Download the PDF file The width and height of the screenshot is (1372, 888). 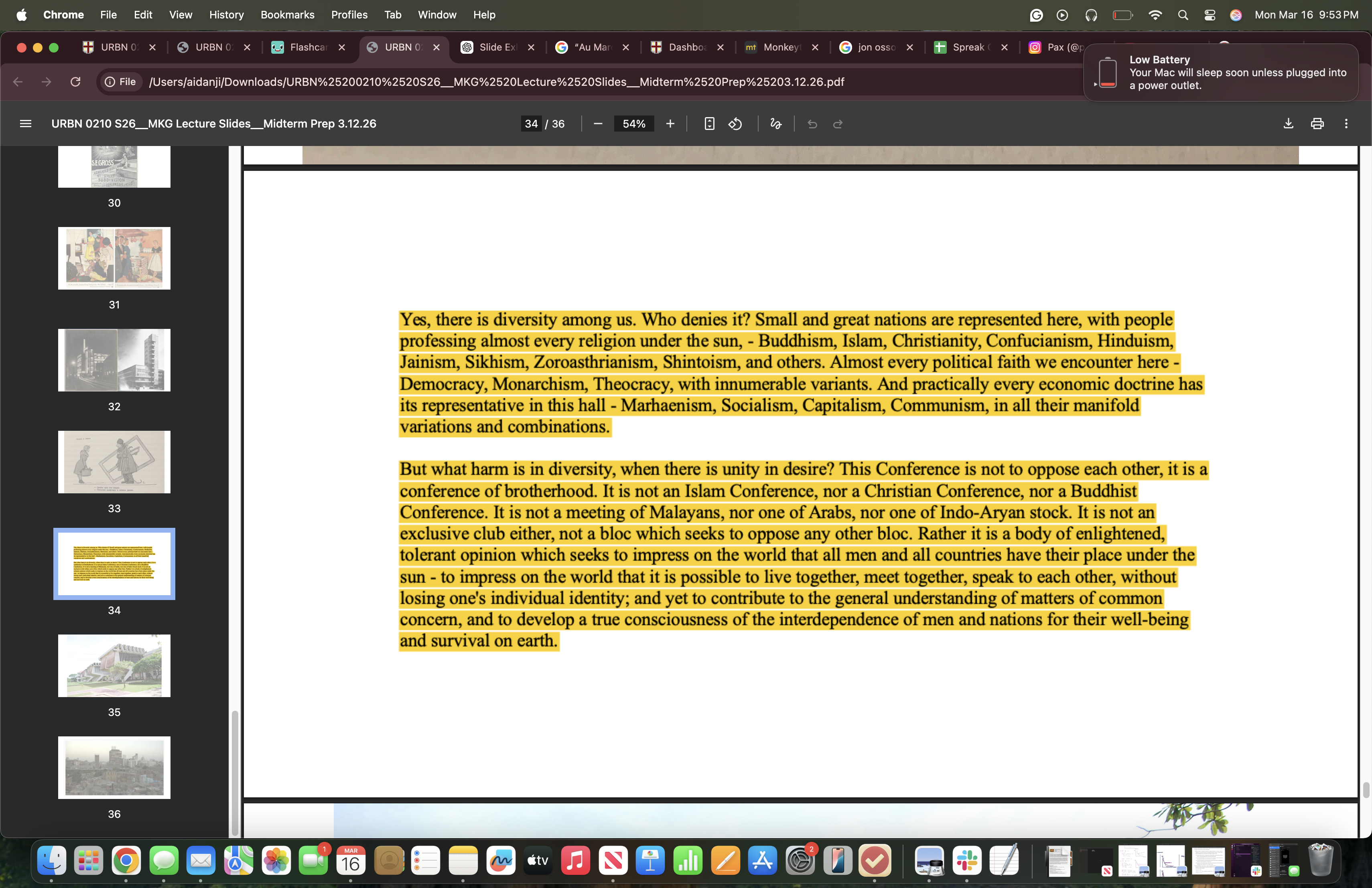pos(1288,124)
